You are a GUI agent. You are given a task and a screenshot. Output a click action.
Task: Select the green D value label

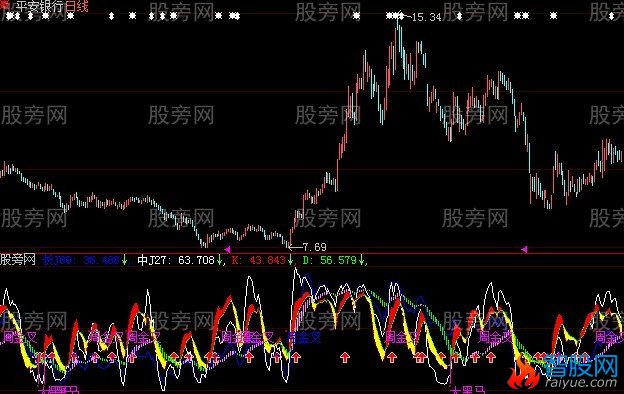tap(330, 261)
